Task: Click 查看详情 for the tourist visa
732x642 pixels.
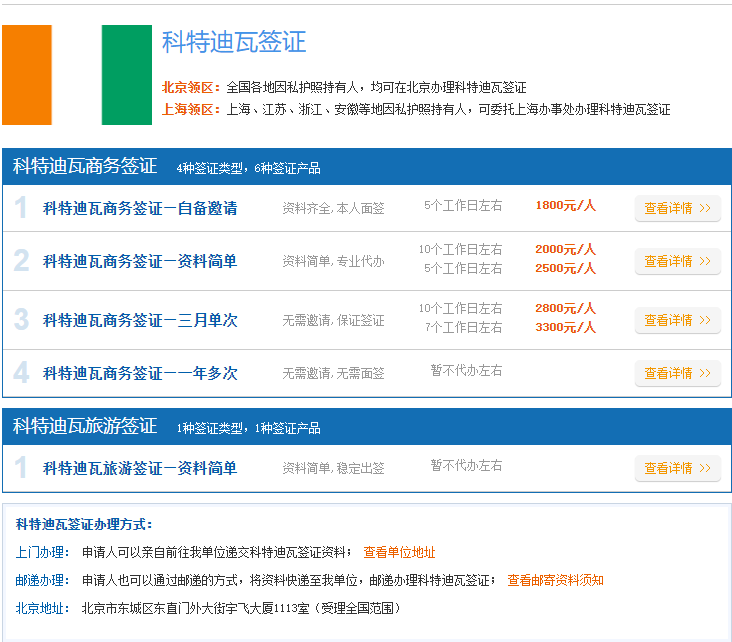Action: point(677,467)
